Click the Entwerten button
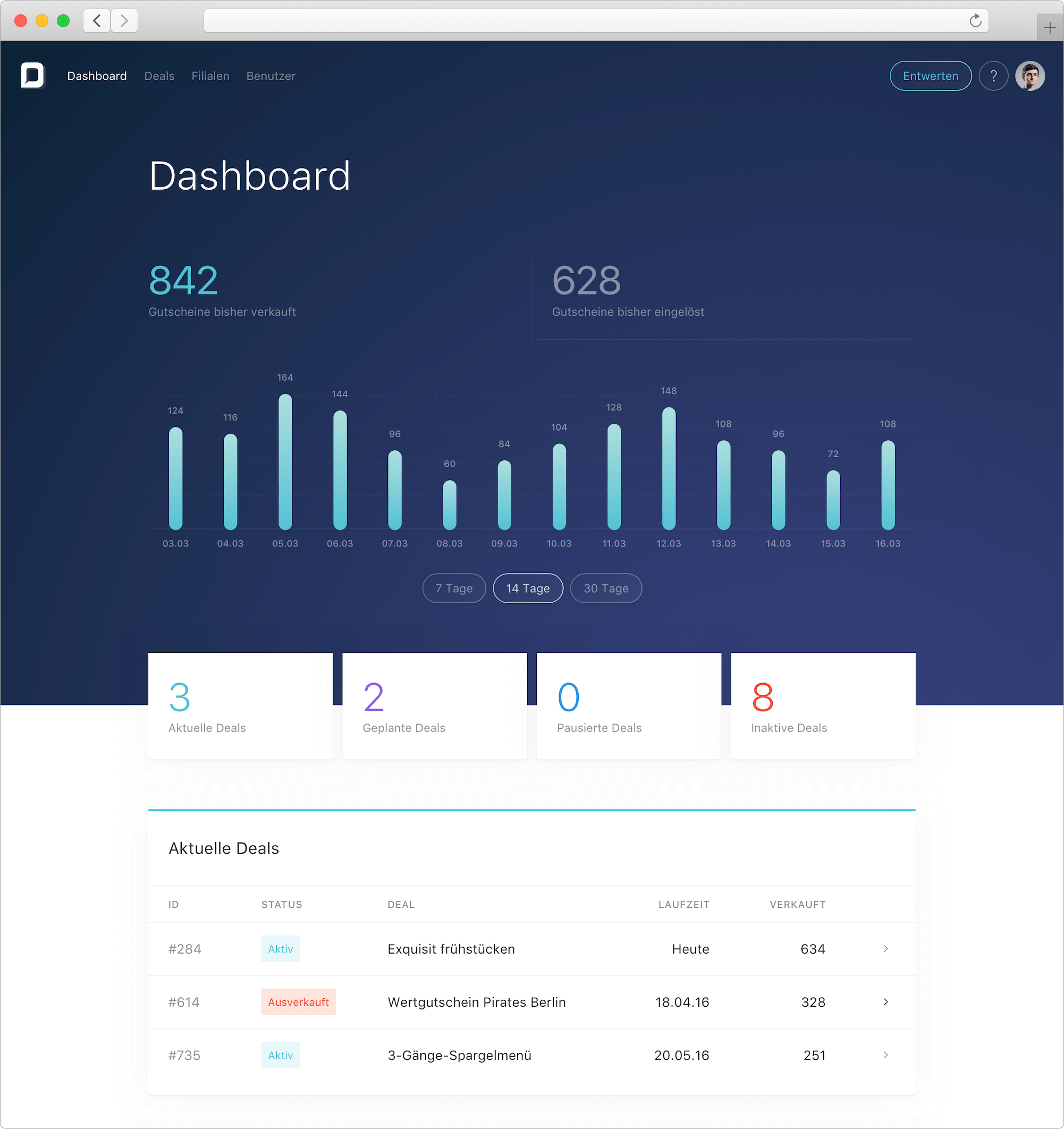 pos(930,76)
